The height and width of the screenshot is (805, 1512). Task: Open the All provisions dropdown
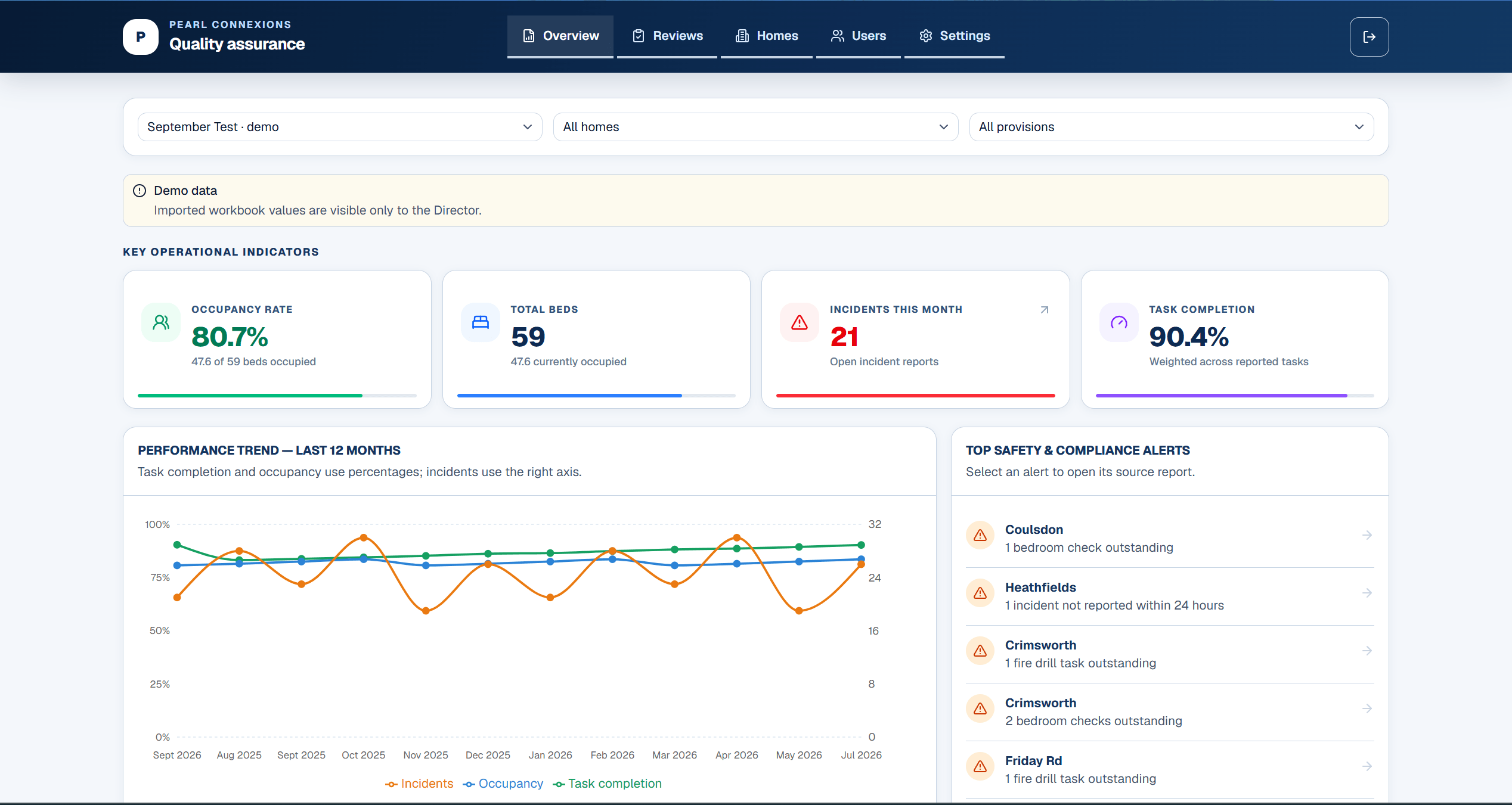[x=1172, y=127]
